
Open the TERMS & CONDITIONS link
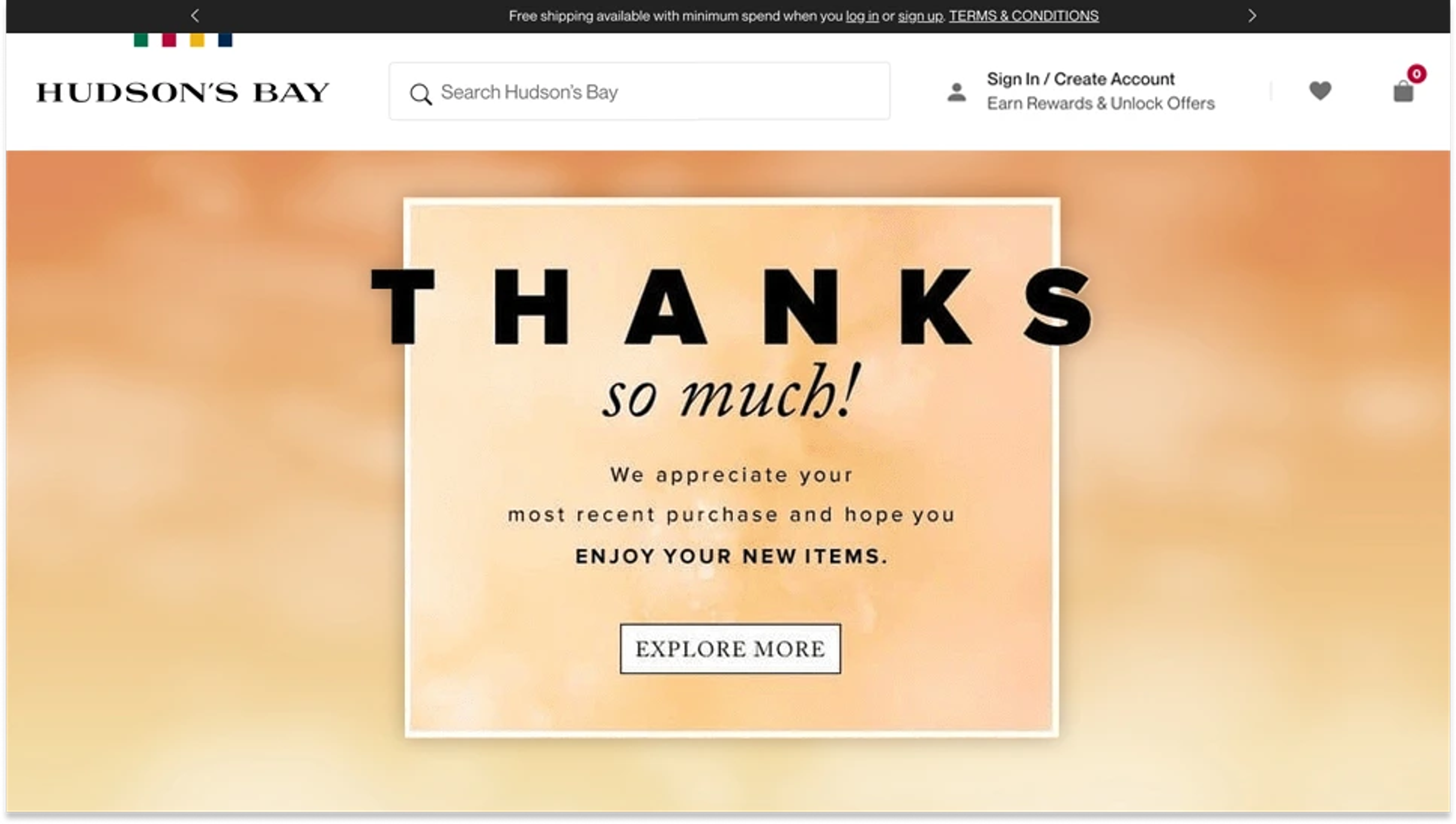point(1023,16)
